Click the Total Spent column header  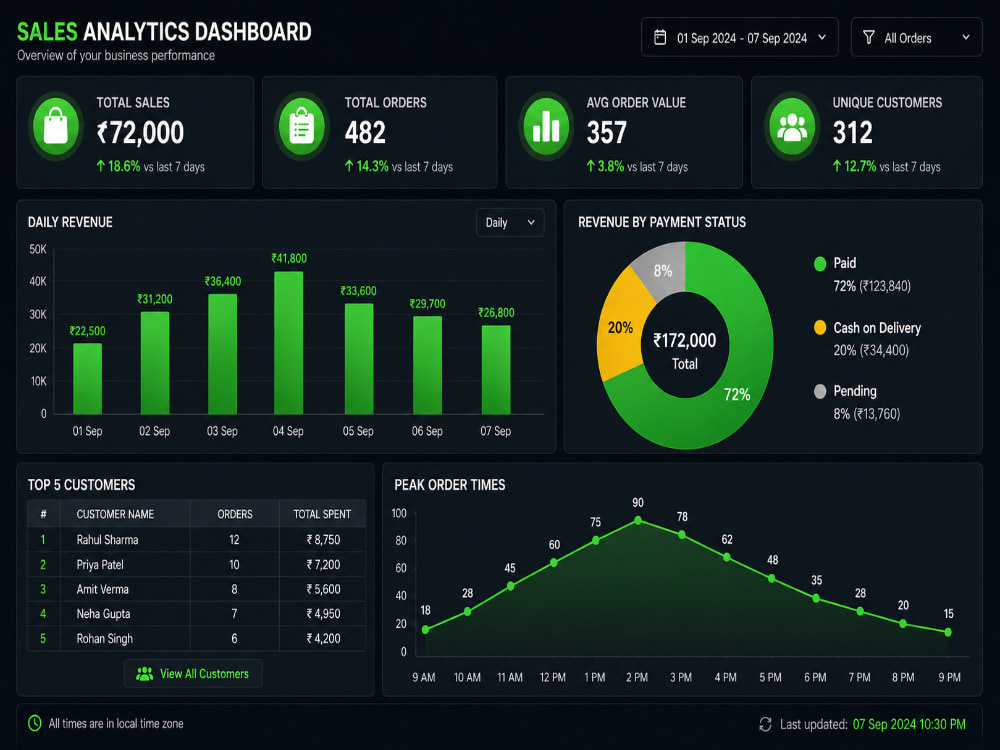click(x=322, y=514)
